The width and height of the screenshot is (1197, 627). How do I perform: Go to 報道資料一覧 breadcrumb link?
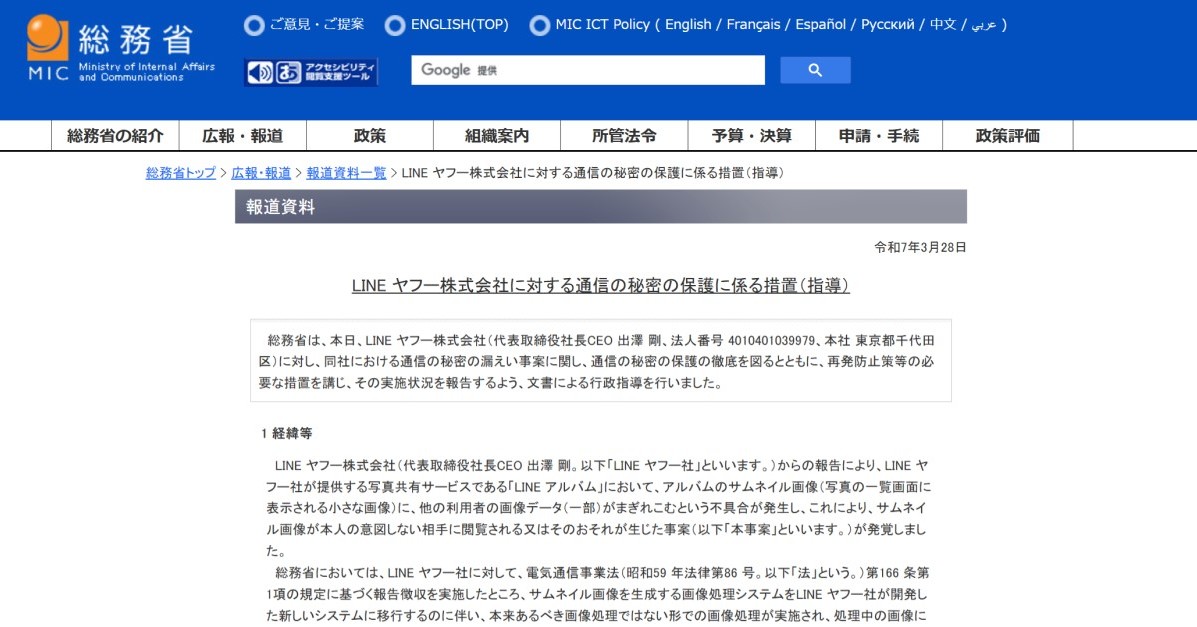pyautogui.click(x=346, y=173)
